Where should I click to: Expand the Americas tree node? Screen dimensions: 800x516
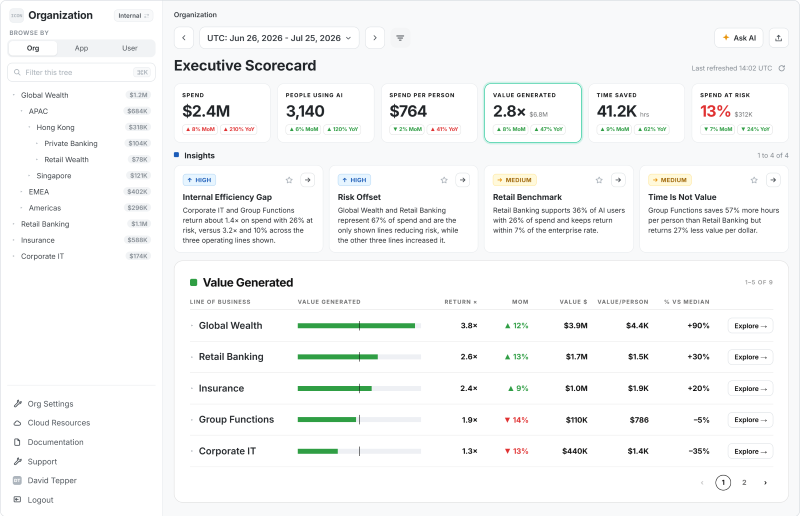coord(21,208)
